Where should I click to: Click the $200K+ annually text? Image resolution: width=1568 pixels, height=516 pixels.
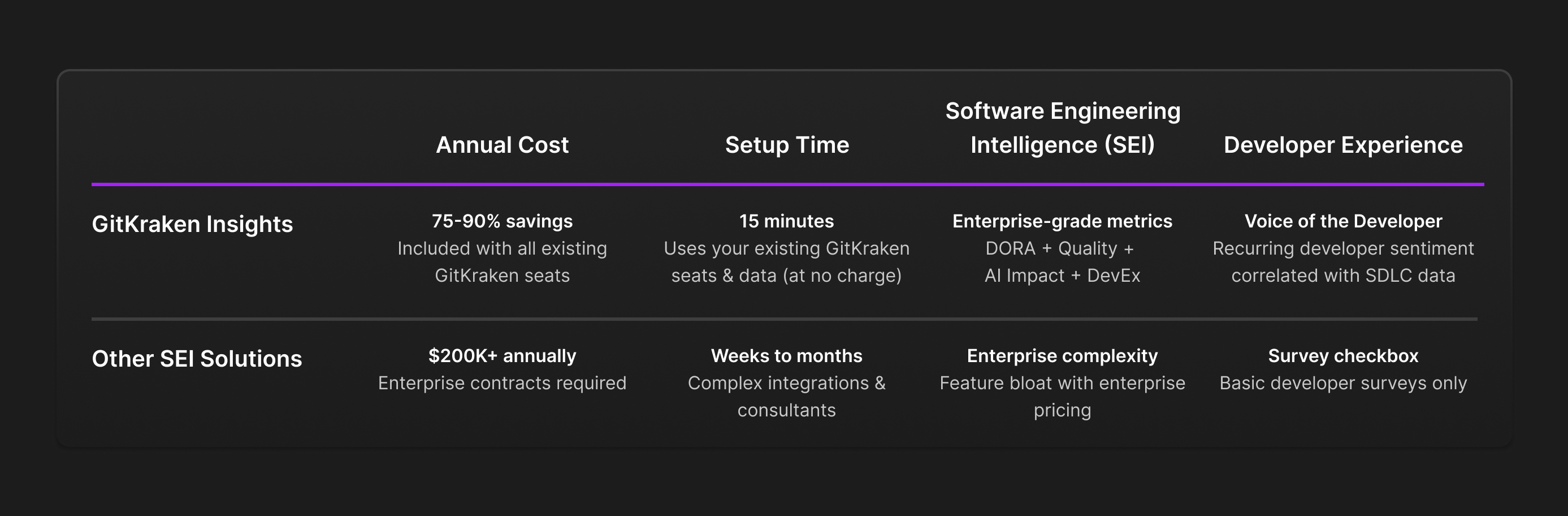502,356
